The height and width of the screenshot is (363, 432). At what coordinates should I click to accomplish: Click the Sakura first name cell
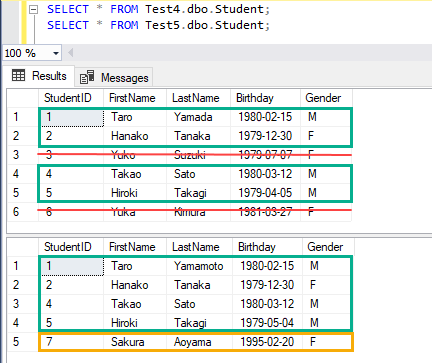[x=135, y=342]
